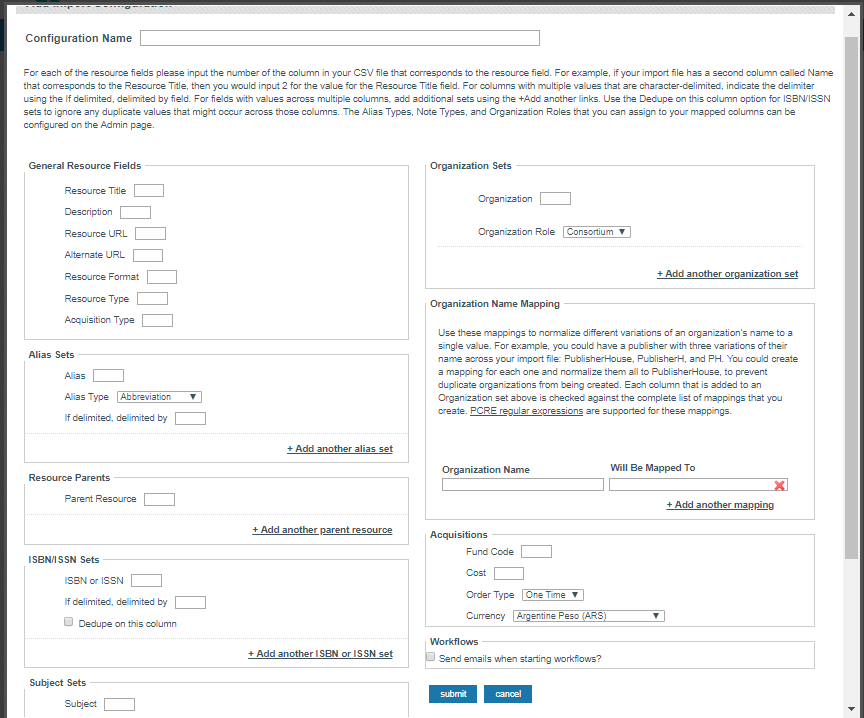This screenshot has height=718, width=864.
Task: Open the Alias Type dropdown
Action: 159,397
